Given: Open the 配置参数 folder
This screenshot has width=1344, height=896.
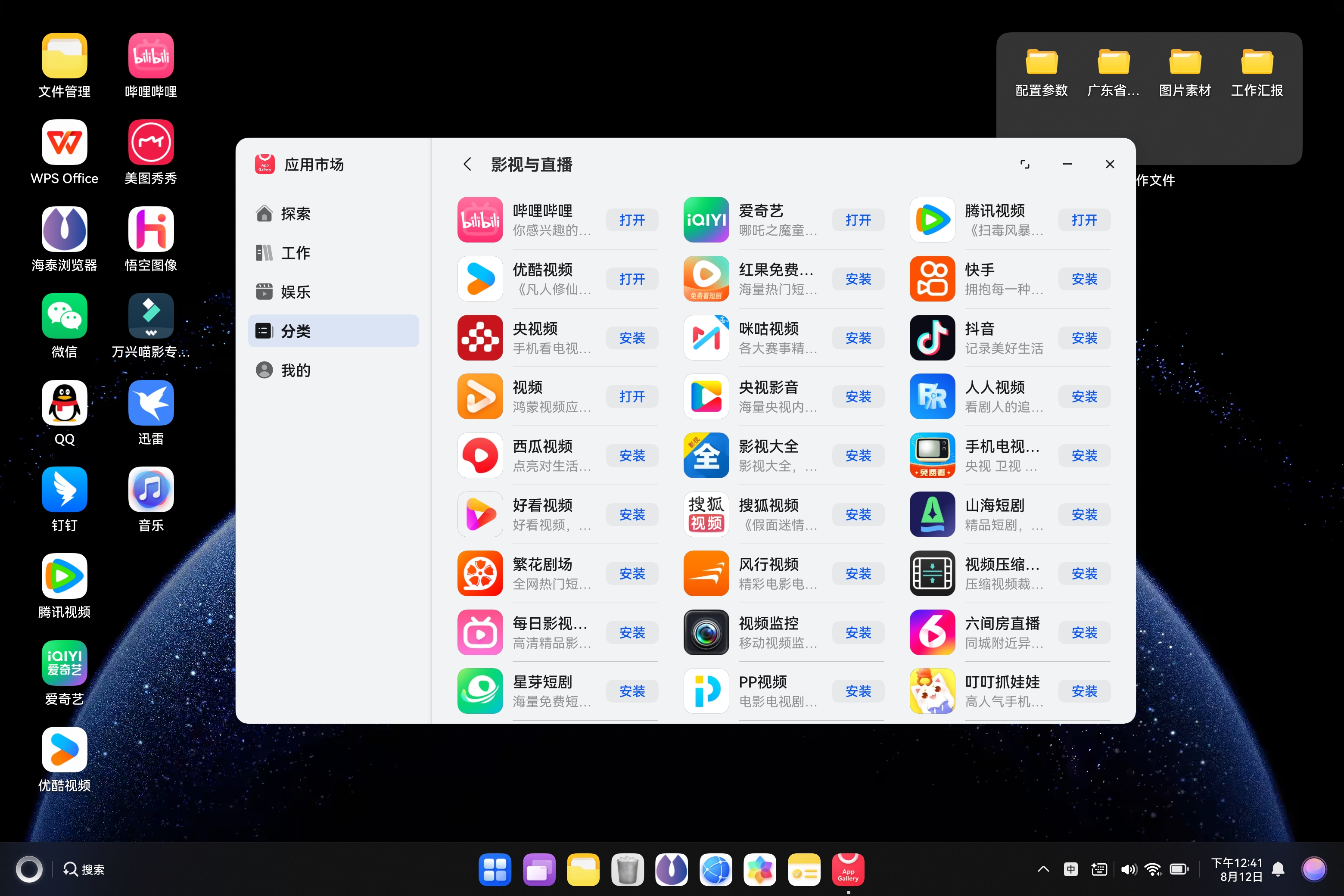Looking at the screenshot, I should [1042, 72].
